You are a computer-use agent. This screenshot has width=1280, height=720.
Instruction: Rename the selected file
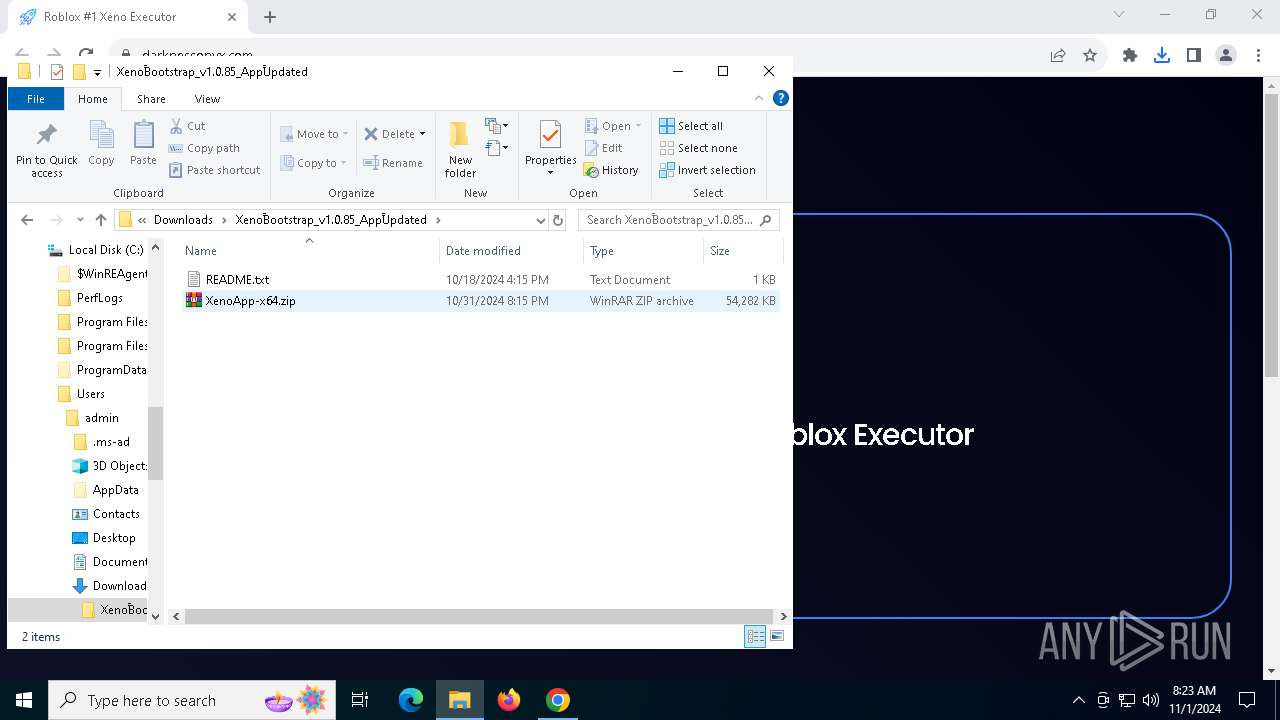[393, 163]
